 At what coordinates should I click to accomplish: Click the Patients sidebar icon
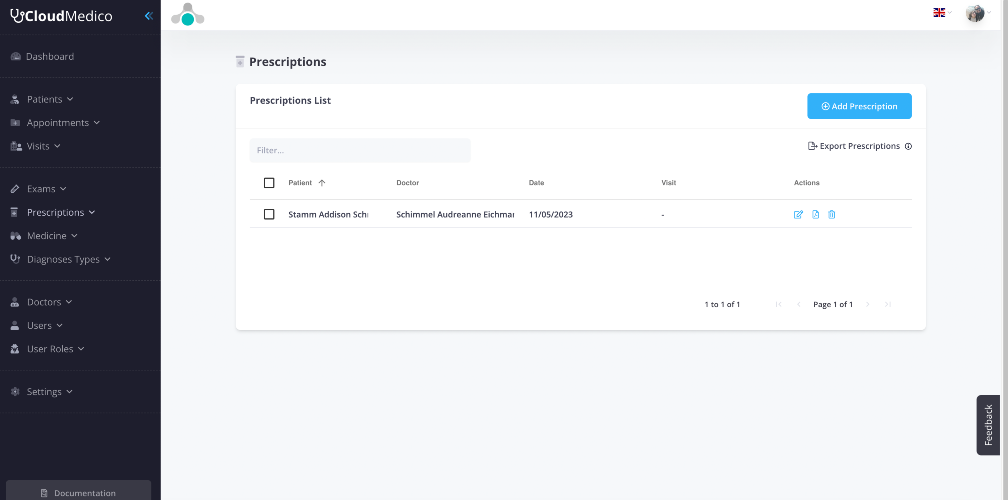(x=16, y=100)
